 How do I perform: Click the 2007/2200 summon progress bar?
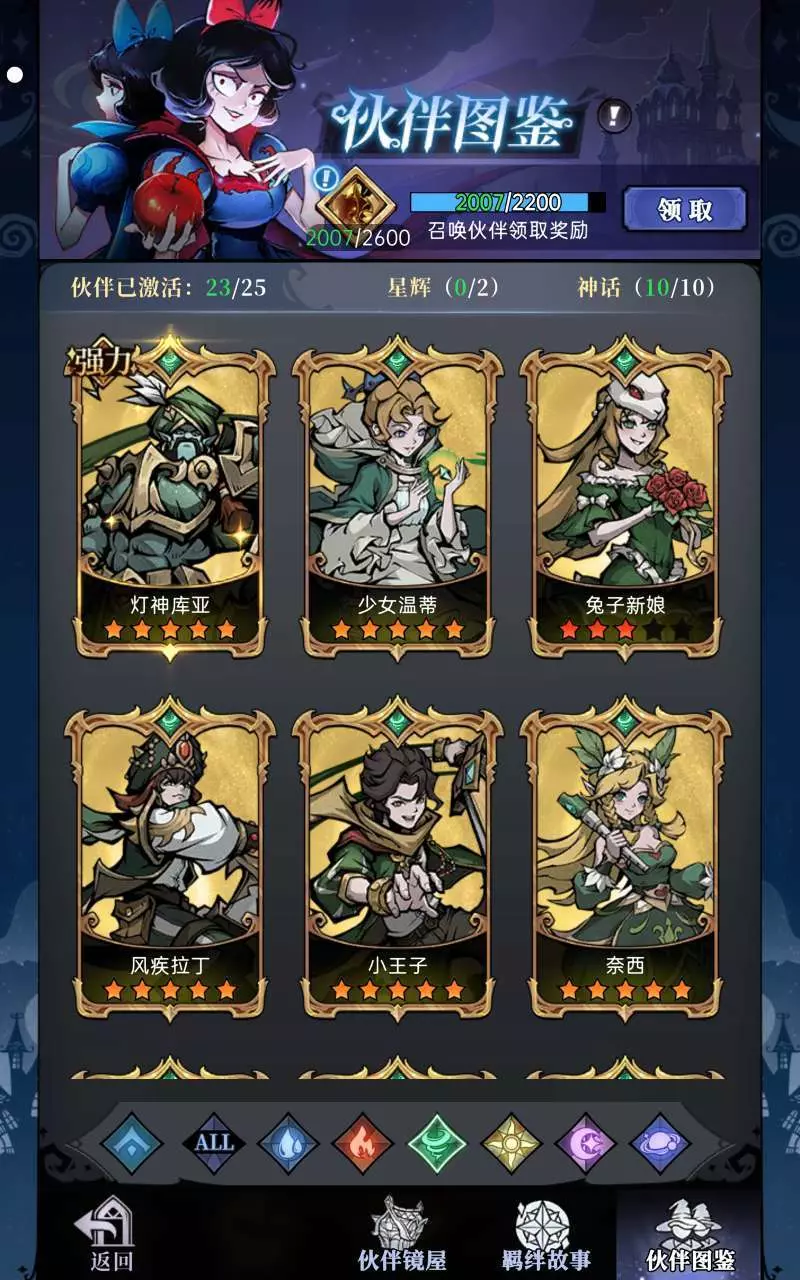pyautogui.click(x=508, y=202)
